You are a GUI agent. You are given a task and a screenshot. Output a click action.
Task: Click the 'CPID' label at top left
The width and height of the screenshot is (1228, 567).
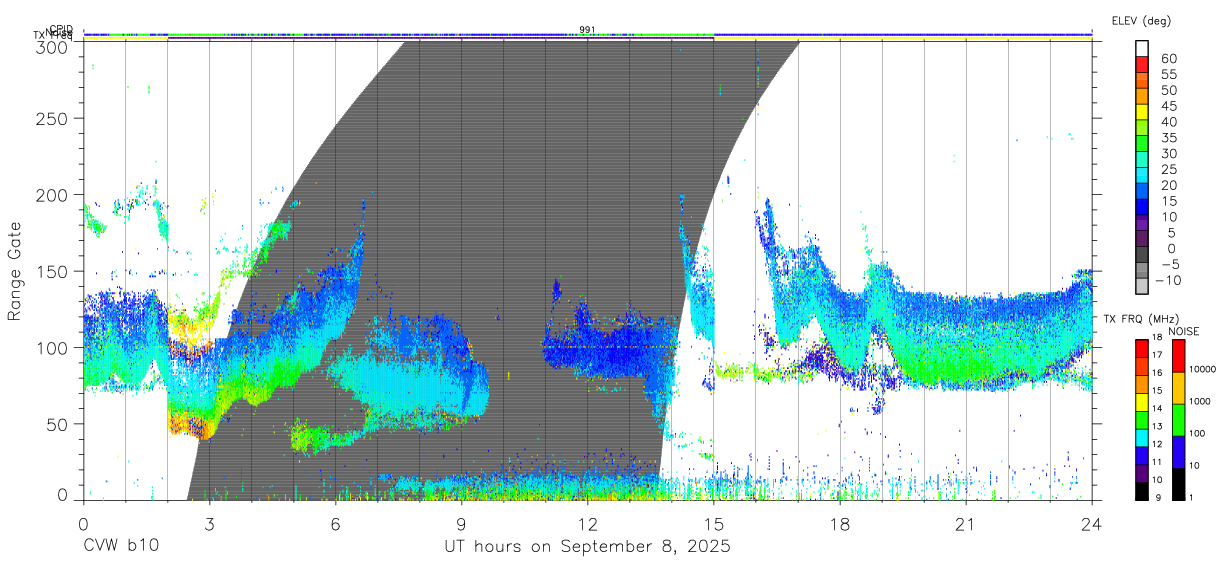pyautogui.click(x=61, y=30)
